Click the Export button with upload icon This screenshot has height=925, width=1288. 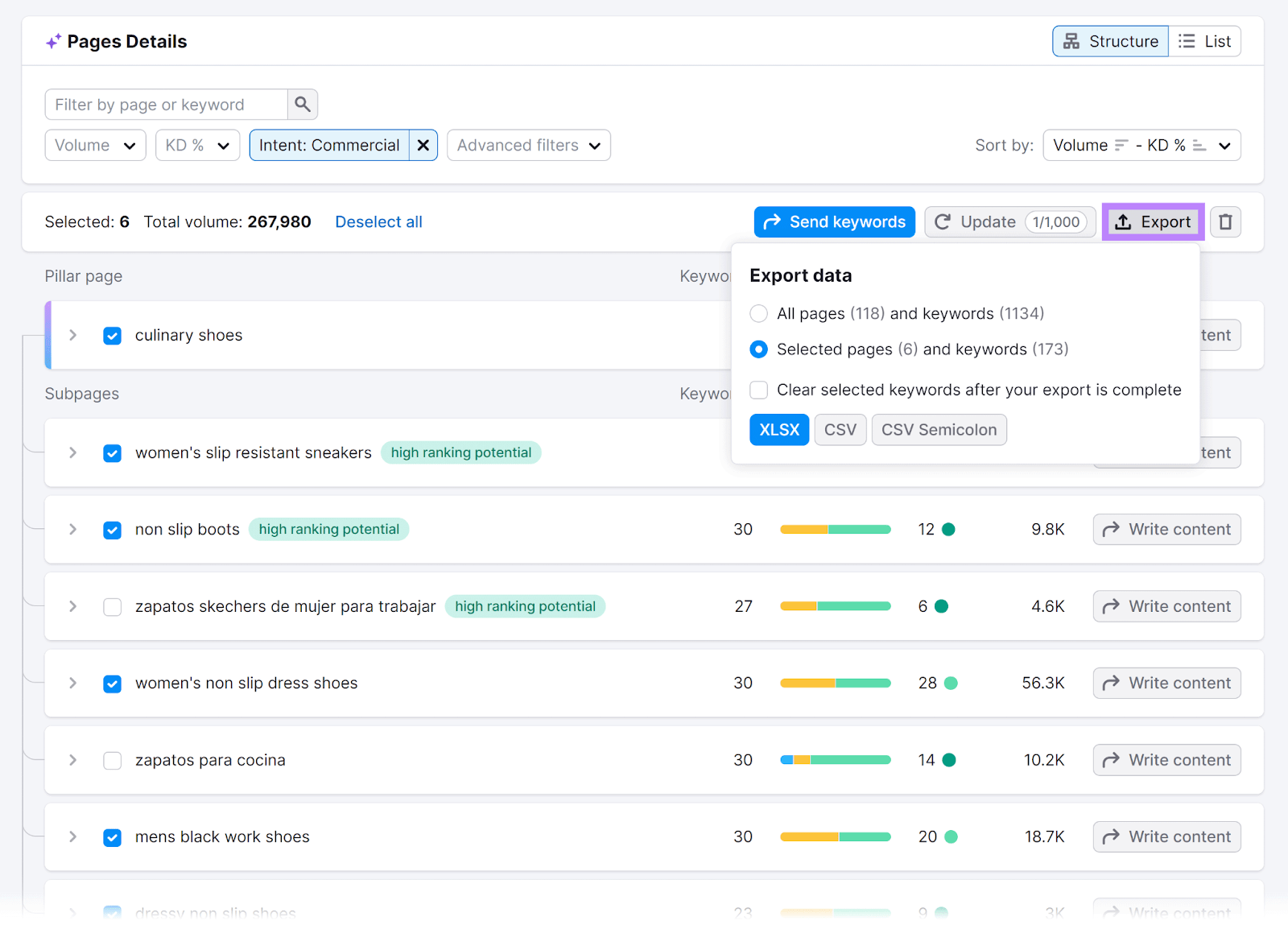tap(1153, 222)
